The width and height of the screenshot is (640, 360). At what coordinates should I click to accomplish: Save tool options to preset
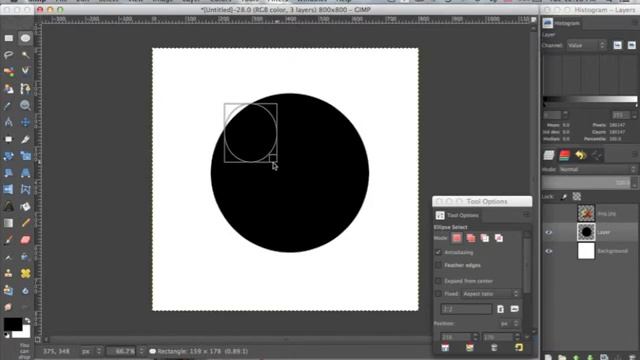coord(445,348)
